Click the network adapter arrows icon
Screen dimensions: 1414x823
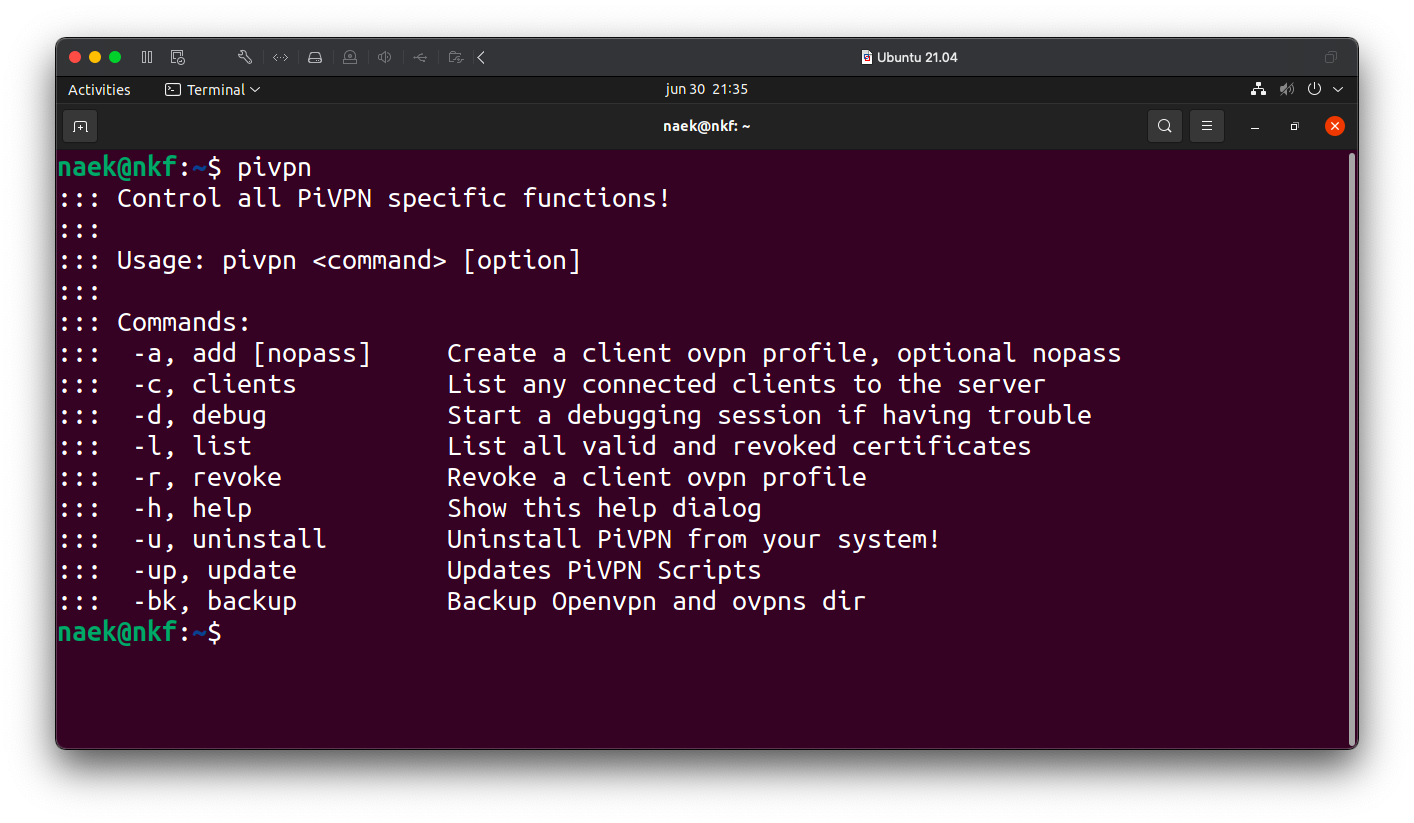[280, 57]
